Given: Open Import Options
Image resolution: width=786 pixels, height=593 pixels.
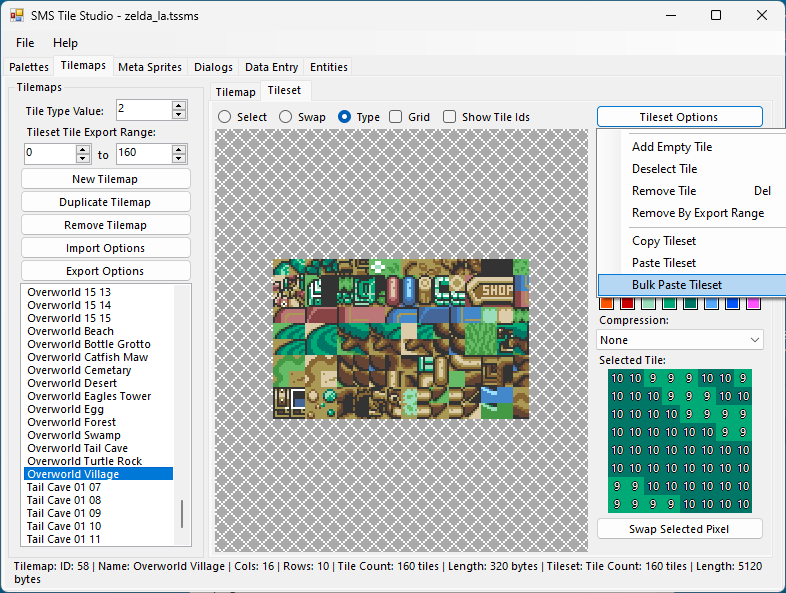Looking at the screenshot, I should pyautogui.click(x=105, y=248).
